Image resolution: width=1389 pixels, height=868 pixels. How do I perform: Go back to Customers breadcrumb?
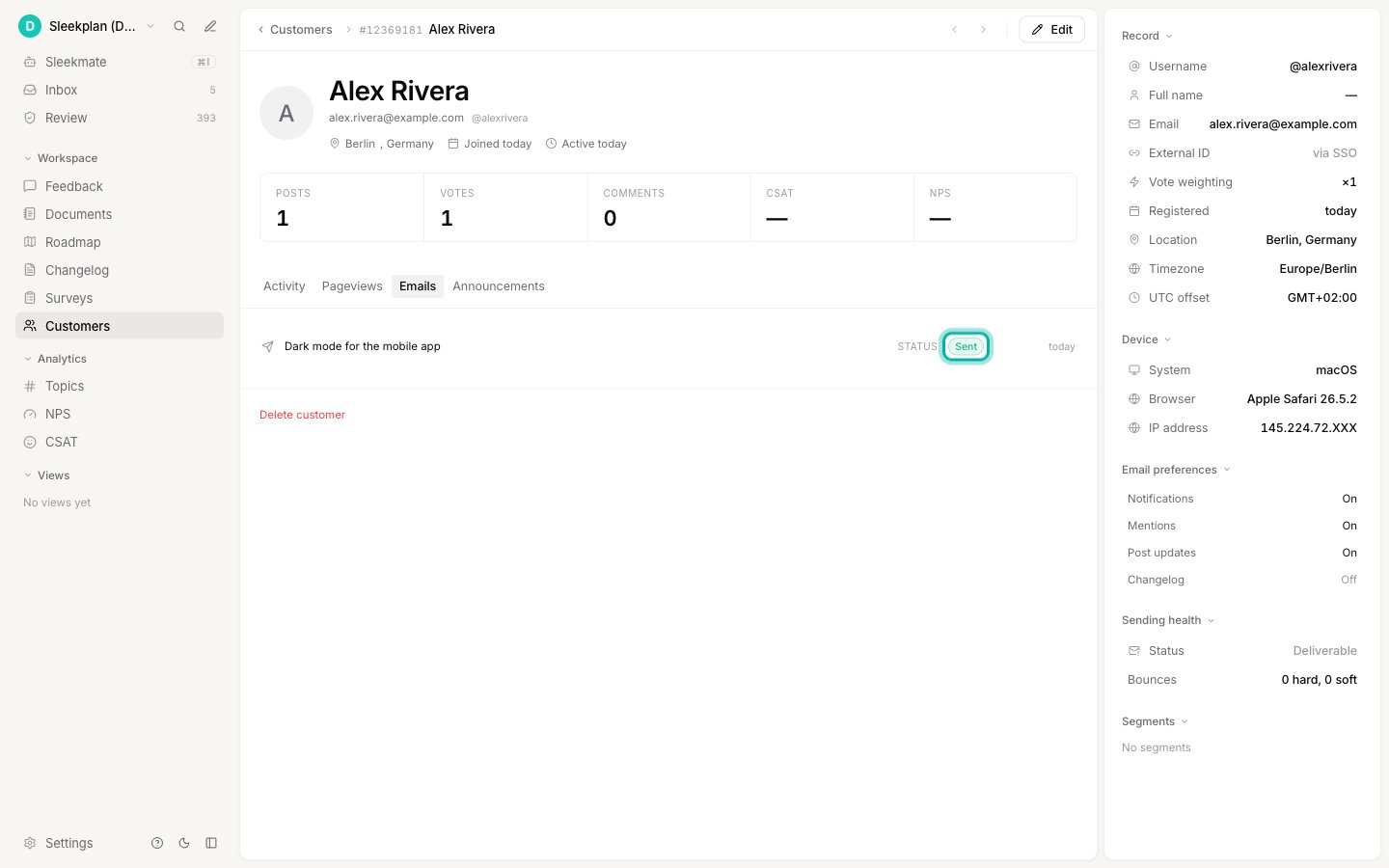point(295,30)
